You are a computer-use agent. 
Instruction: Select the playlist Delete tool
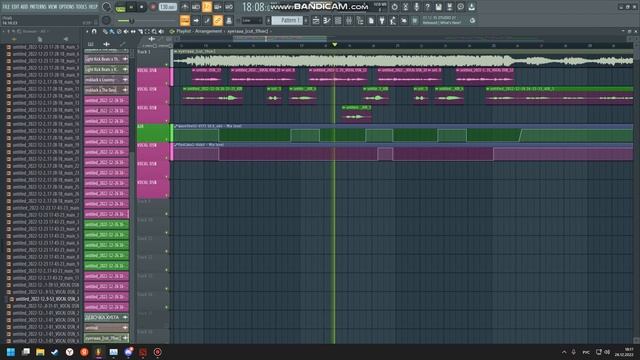[x=119, y=31]
